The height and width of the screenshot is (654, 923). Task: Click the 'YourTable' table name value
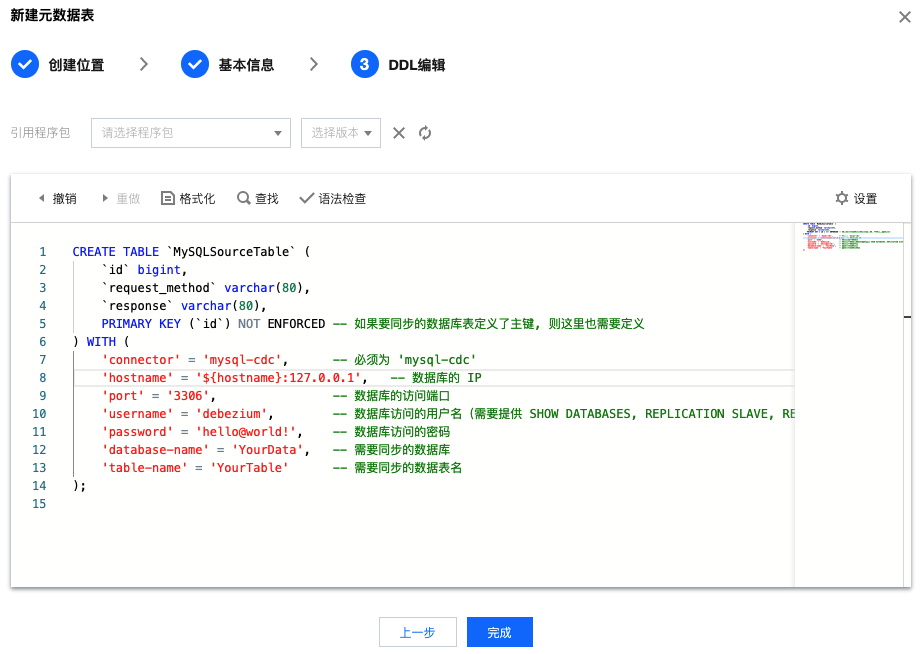point(249,468)
